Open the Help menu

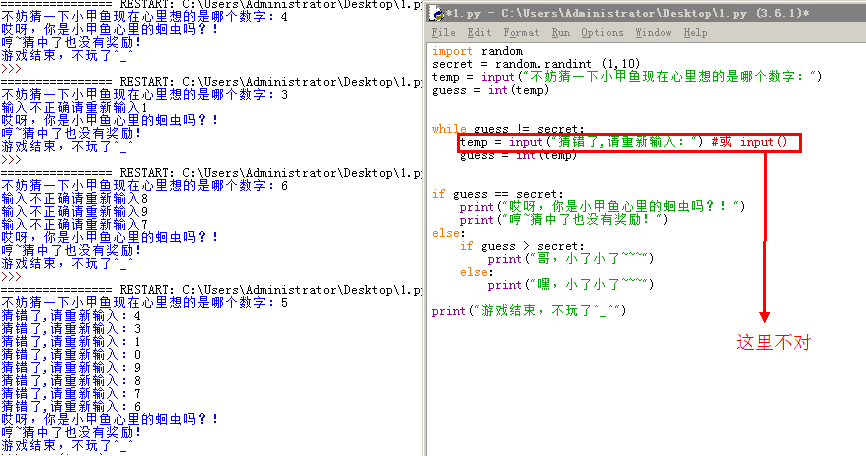point(695,33)
